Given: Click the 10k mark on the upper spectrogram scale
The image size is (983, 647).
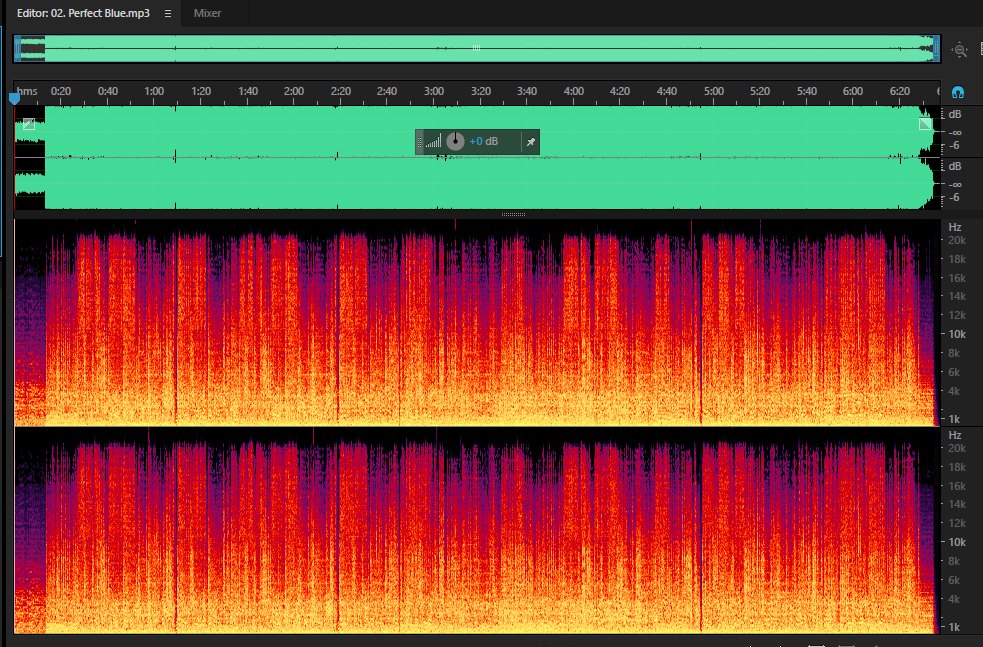Looking at the screenshot, I should coord(957,334).
